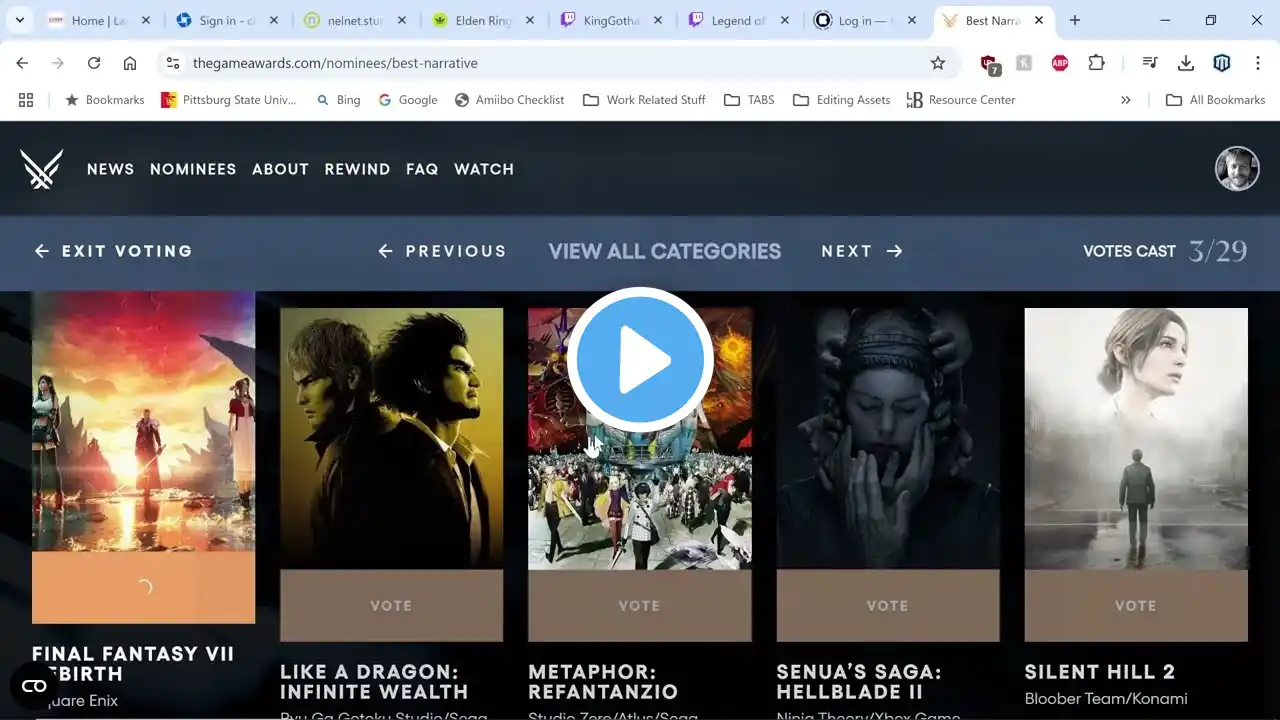
Task: Open the ABP Adblock Plus extension
Action: 1060,63
